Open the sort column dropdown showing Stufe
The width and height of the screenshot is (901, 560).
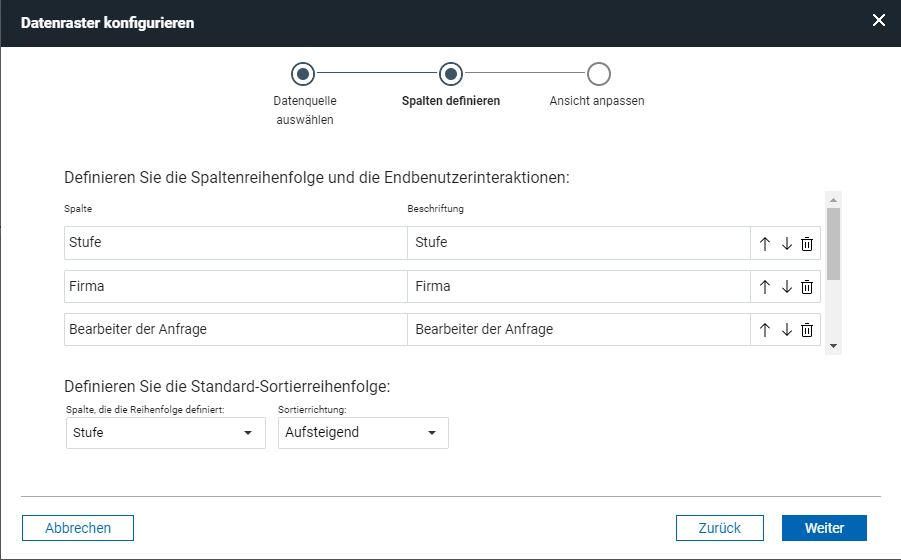(x=165, y=432)
